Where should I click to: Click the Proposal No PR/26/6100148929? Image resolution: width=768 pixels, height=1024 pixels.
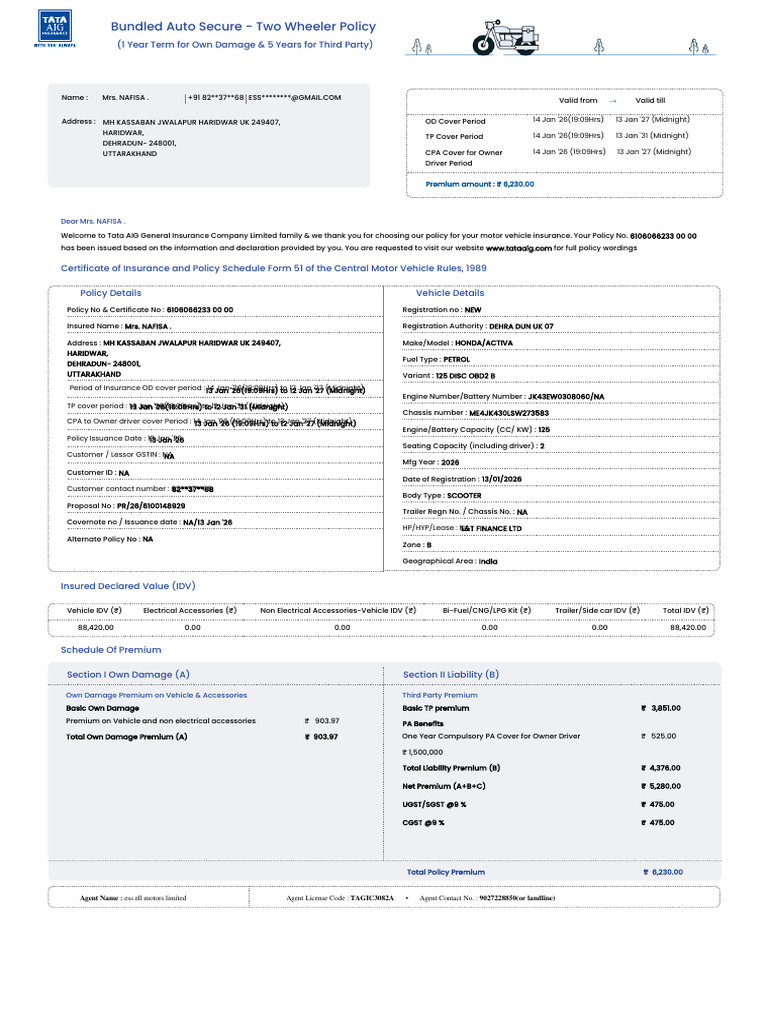151,505
